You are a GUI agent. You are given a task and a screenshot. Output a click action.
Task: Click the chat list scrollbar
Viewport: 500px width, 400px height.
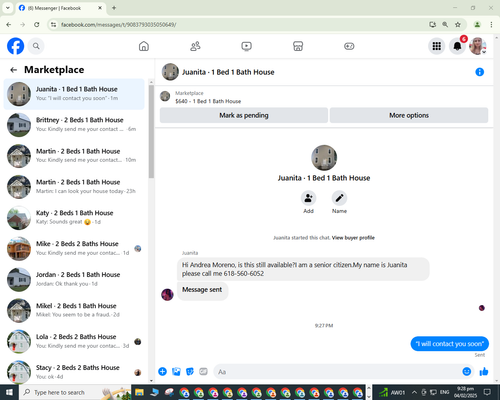(x=151, y=132)
